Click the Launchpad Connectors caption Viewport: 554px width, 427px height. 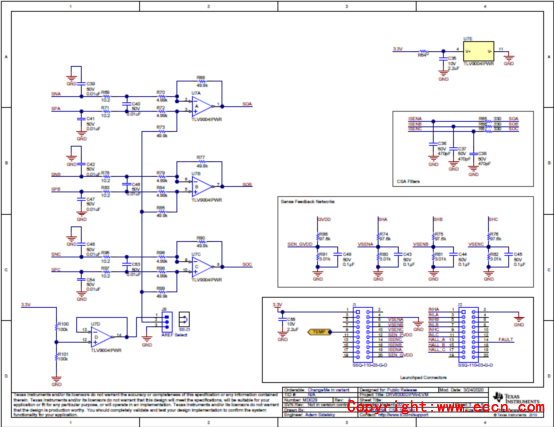click(423, 377)
